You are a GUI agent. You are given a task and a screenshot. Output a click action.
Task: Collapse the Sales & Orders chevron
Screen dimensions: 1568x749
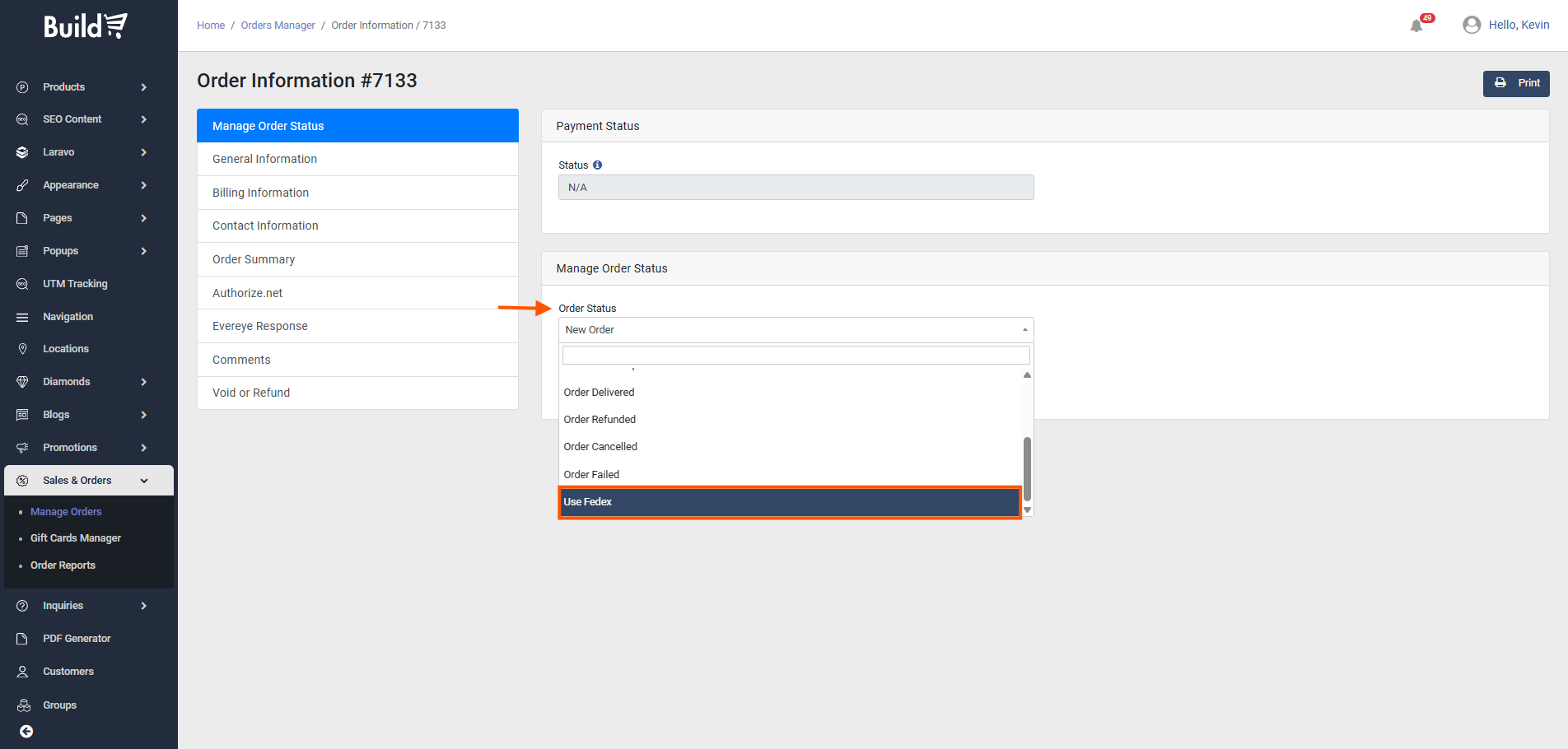pos(144,481)
